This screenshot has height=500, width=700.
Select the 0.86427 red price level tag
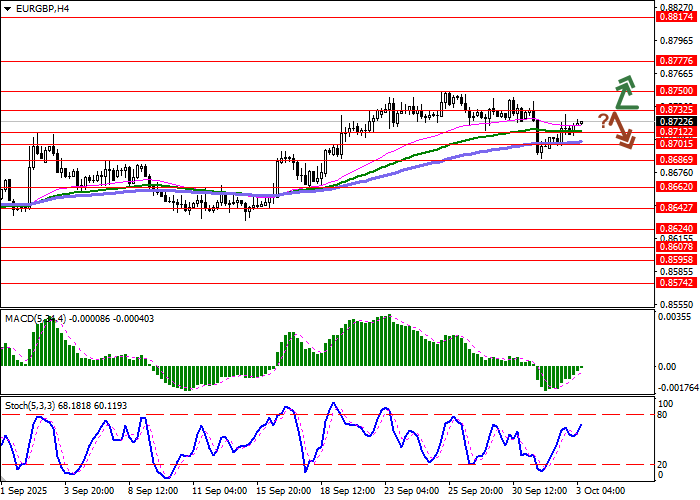tap(677, 208)
